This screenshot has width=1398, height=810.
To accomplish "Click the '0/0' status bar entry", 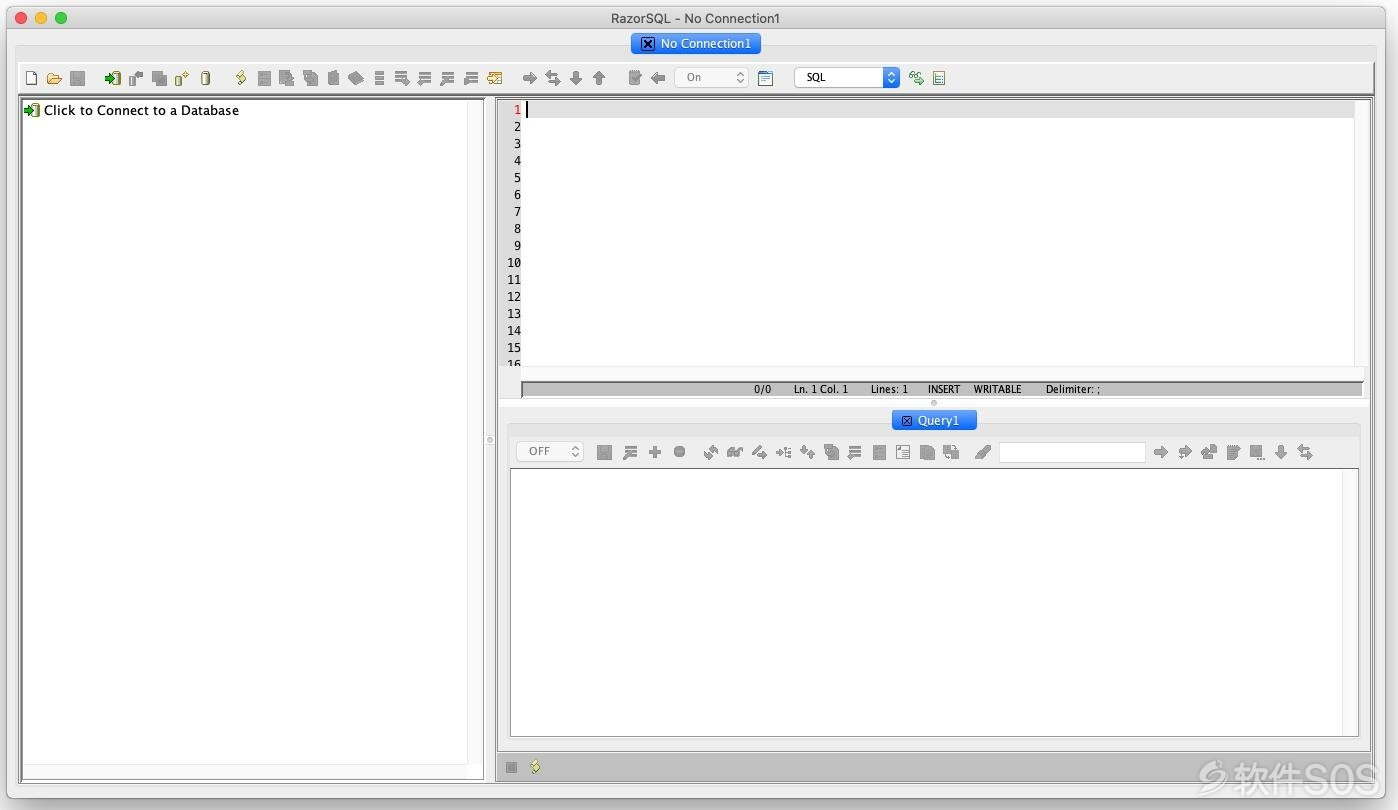I will (763, 389).
